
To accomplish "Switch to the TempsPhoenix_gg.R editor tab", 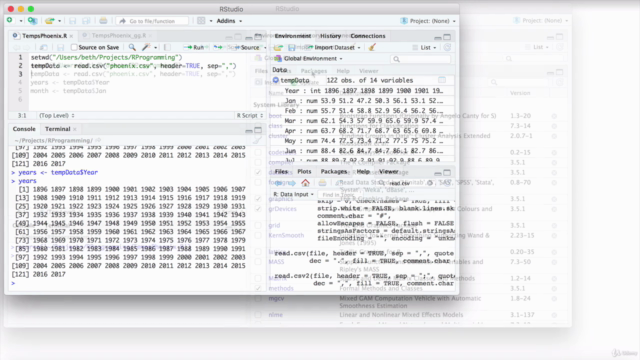I will pos(118,36).
